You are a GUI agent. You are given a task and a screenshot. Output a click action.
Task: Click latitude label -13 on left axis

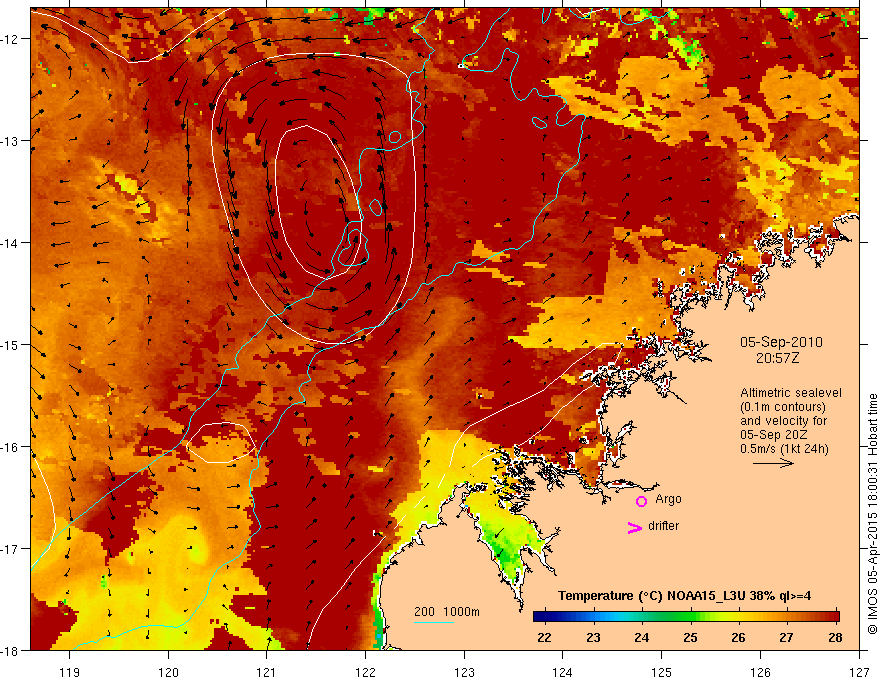tap(11, 141)
